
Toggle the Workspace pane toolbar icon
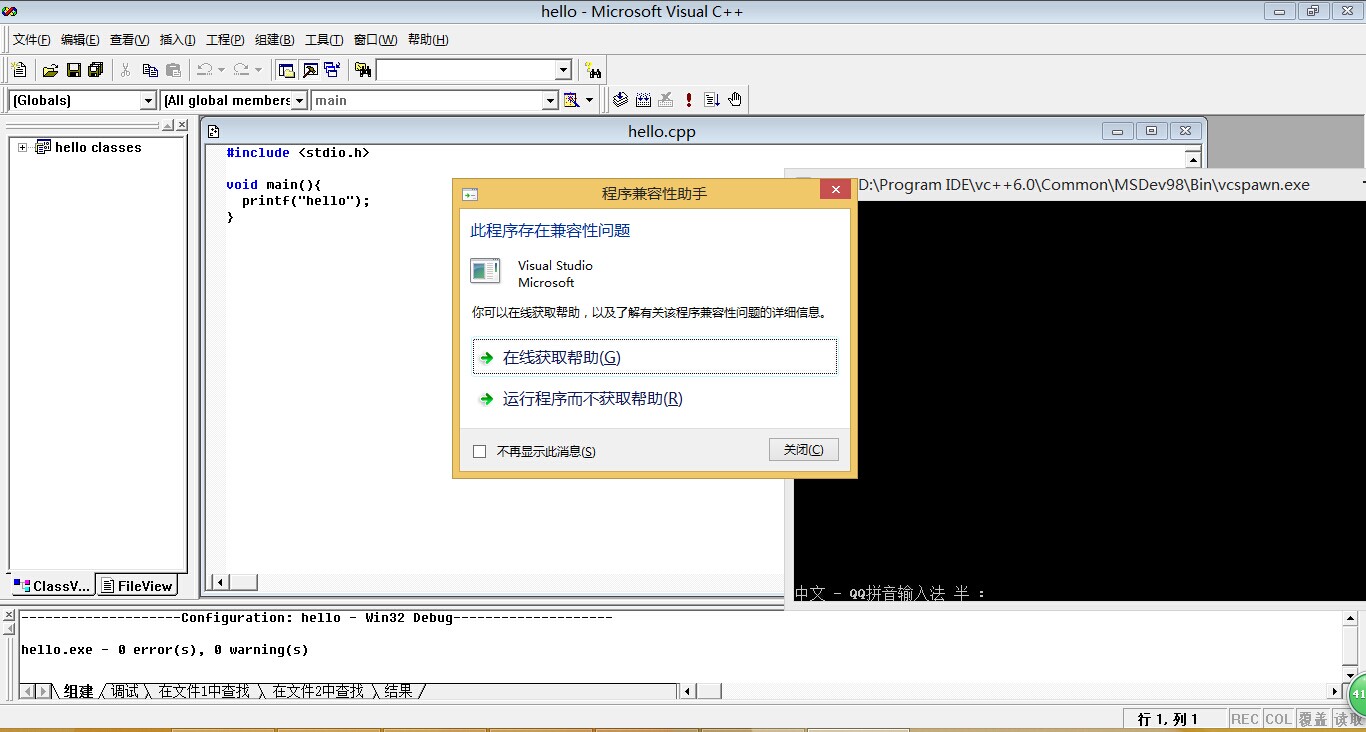(287, 70)
